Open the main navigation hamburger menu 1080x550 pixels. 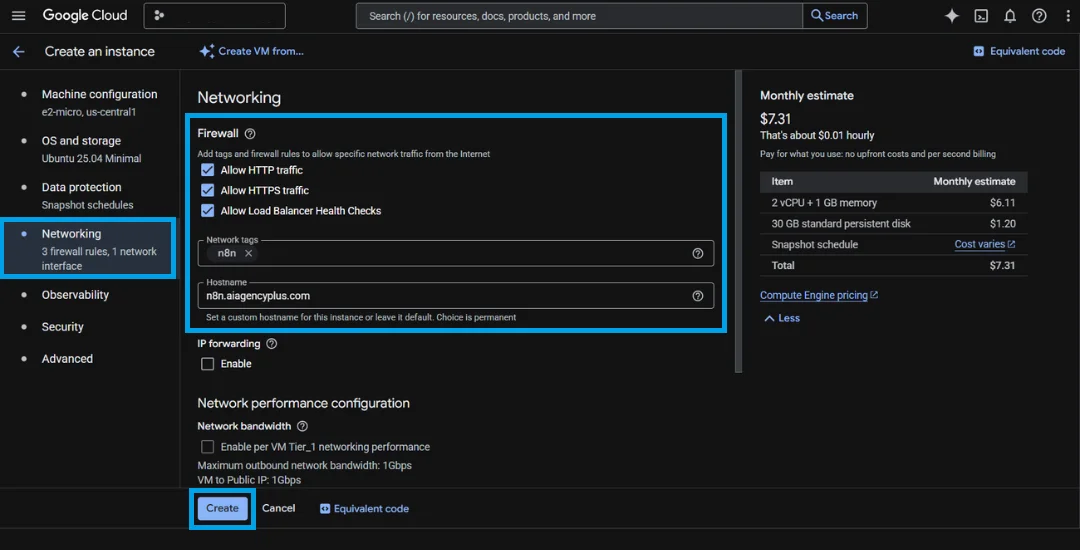[x=19, y=16]
